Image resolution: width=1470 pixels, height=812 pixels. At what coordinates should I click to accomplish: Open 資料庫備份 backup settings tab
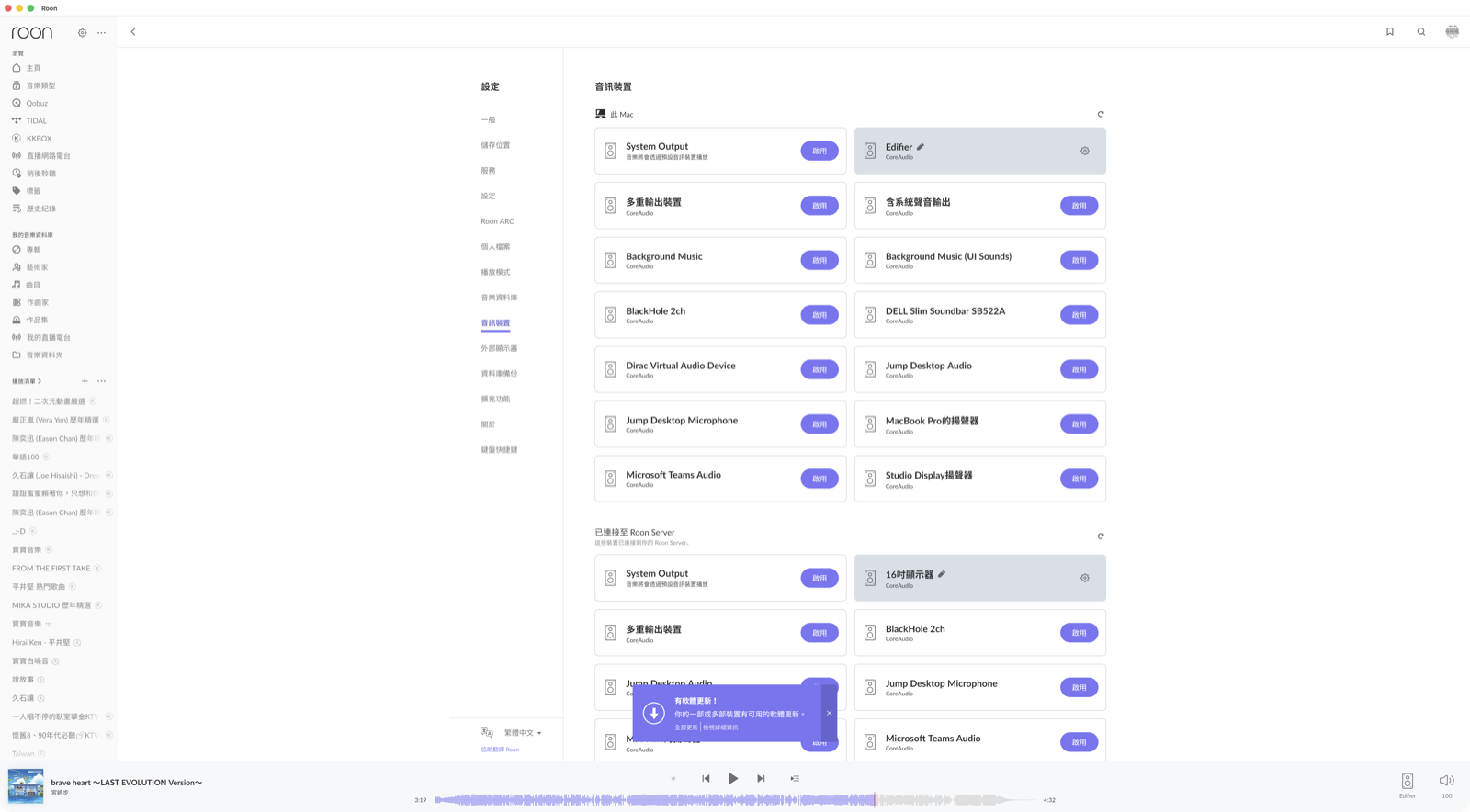(499, 374)
